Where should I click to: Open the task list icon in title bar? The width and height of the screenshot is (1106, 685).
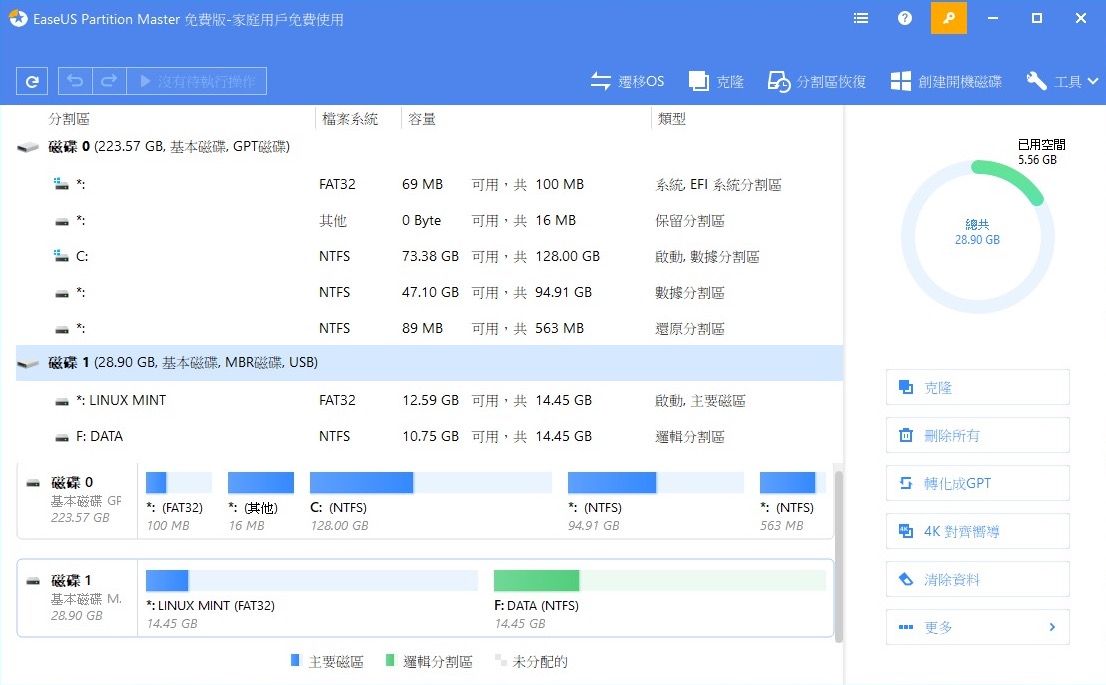(x=861, y=18)
